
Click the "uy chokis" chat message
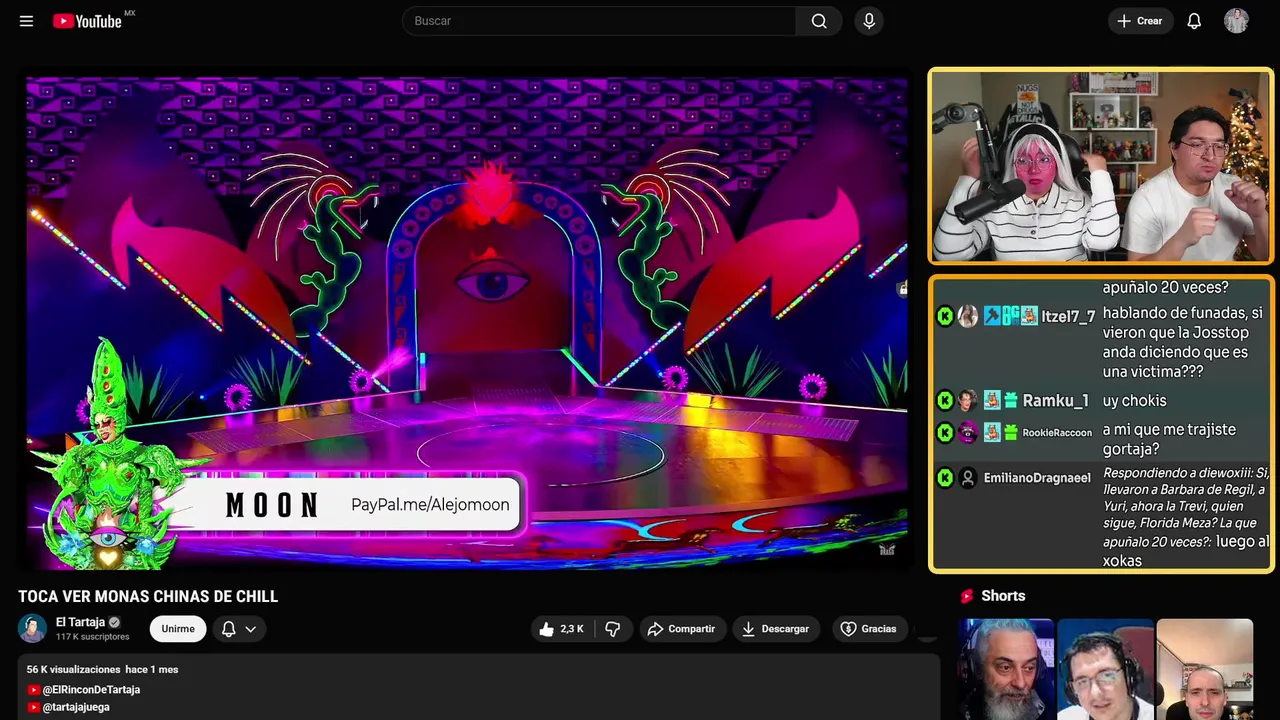(x=1135, y=401)
